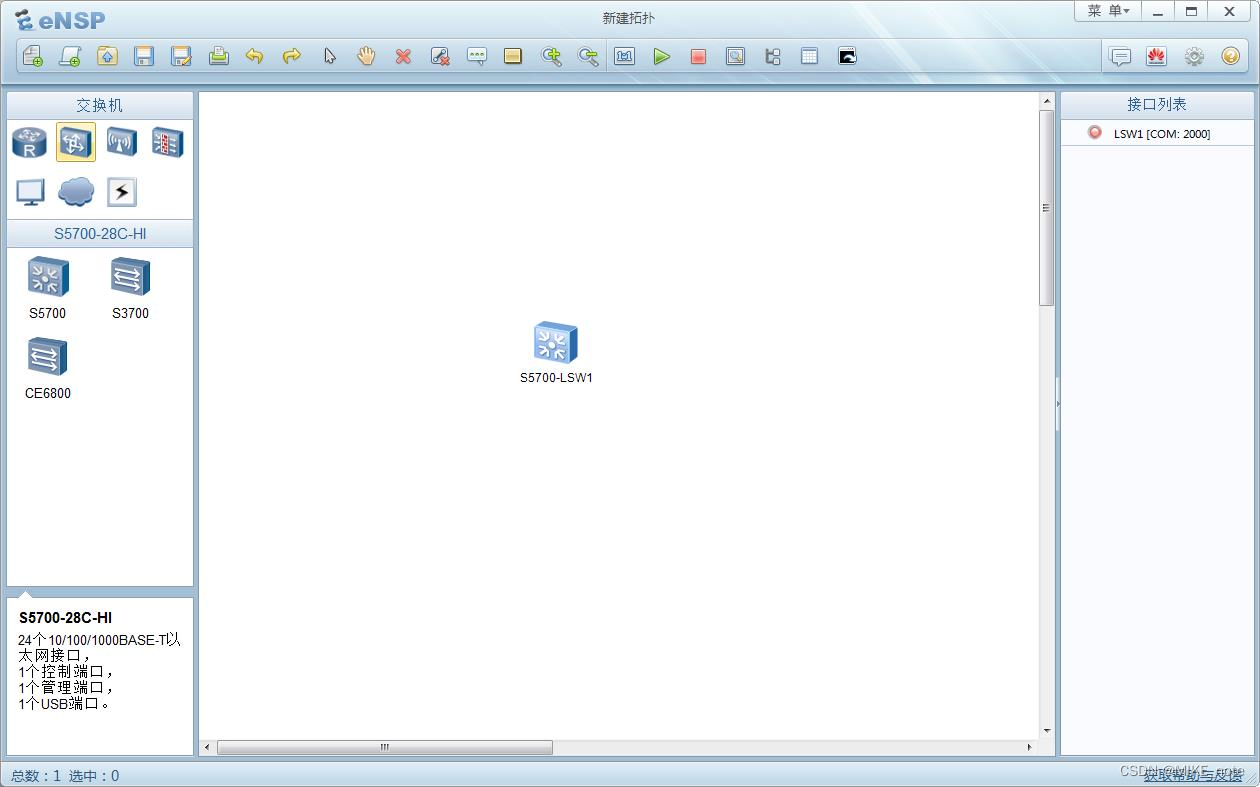Click the 接口列表 panel header
Screen dimensions: 1260x787
(1157, 104)
